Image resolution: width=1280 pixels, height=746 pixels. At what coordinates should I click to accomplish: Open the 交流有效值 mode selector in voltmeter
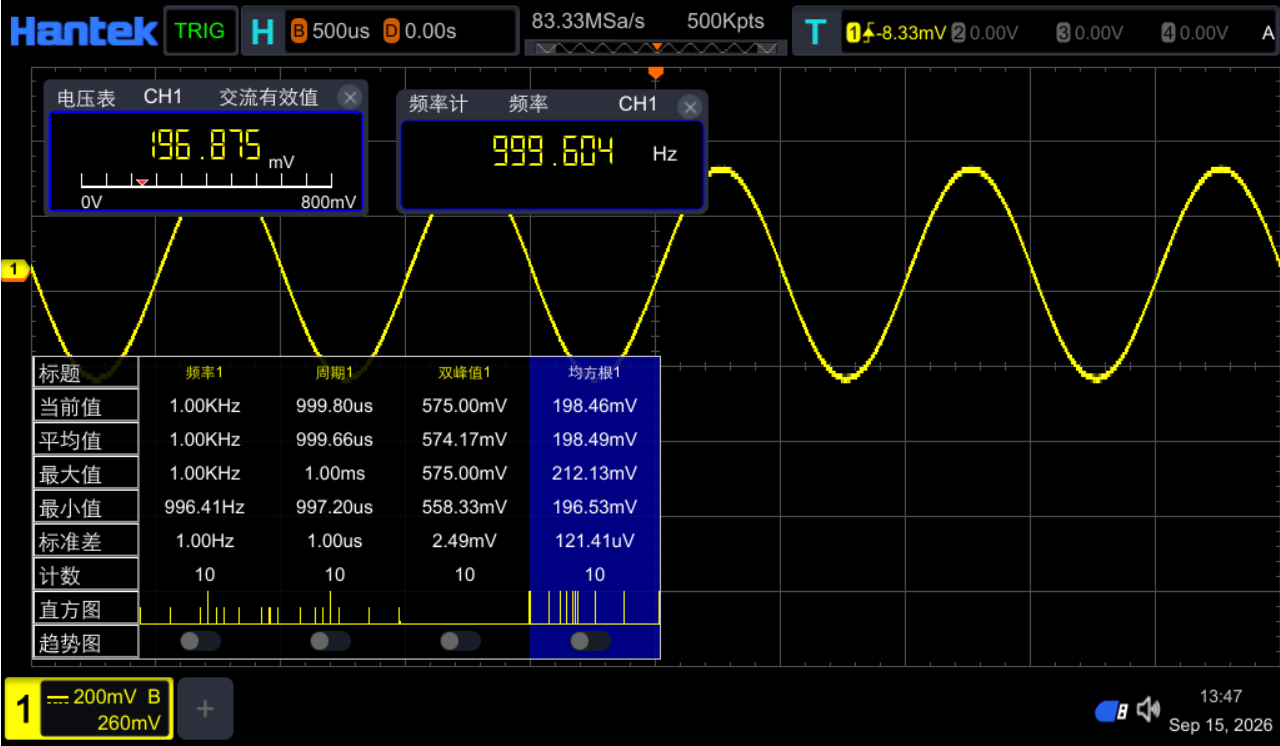pos(269,97)
